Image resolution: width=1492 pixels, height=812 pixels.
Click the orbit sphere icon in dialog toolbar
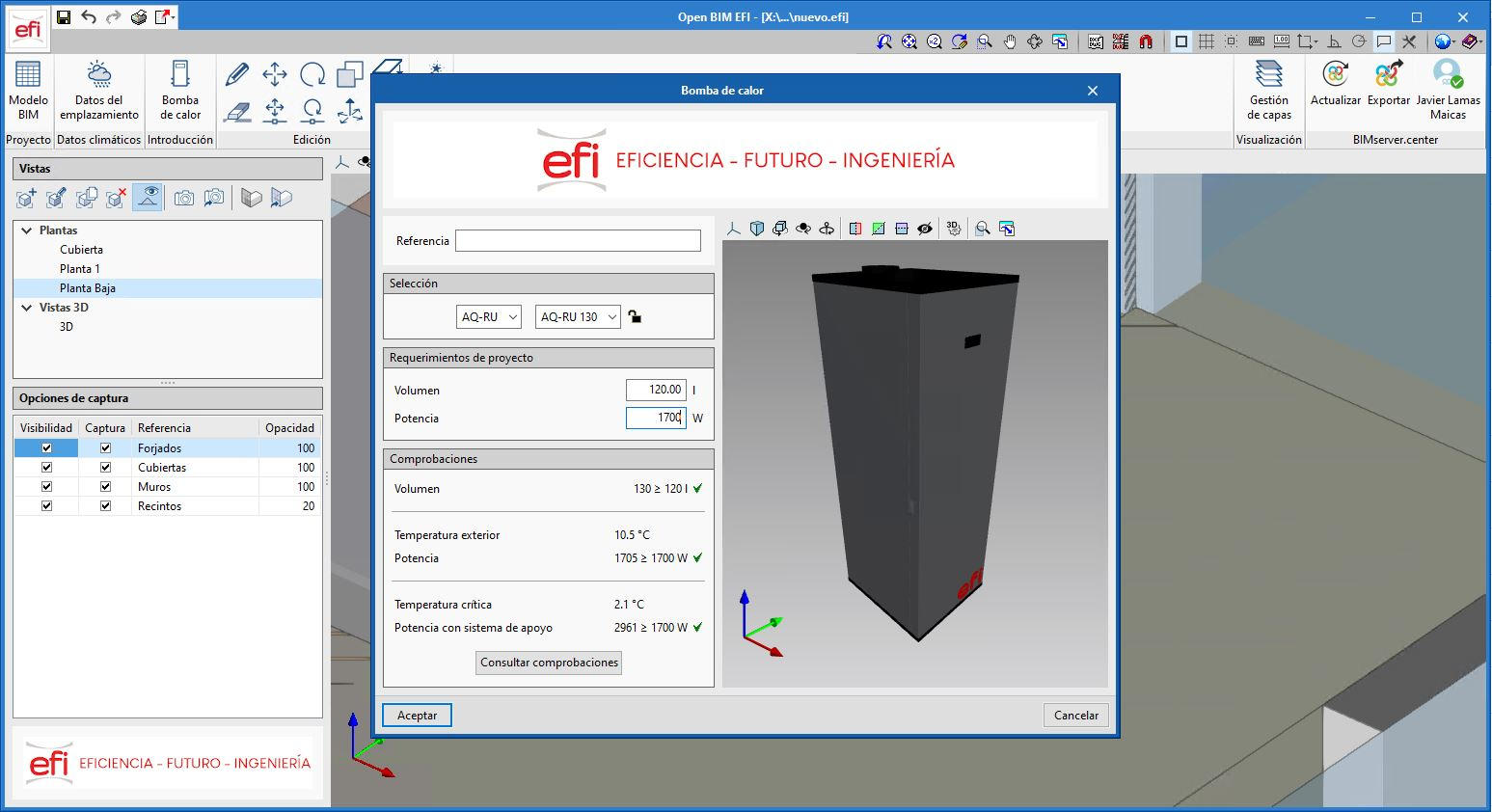(x=803, y=229)
